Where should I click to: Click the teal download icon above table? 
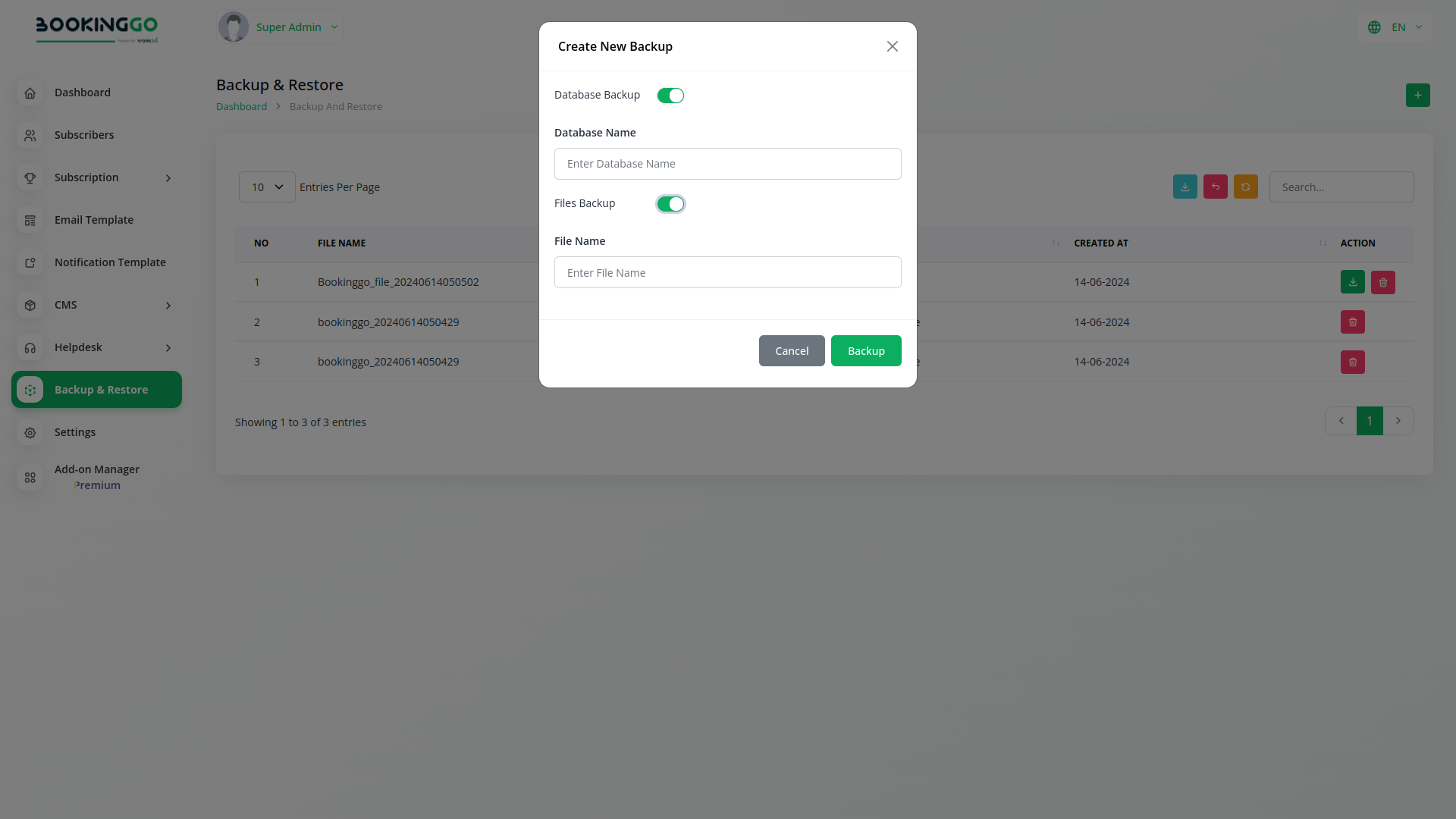tap(1185, 187)
